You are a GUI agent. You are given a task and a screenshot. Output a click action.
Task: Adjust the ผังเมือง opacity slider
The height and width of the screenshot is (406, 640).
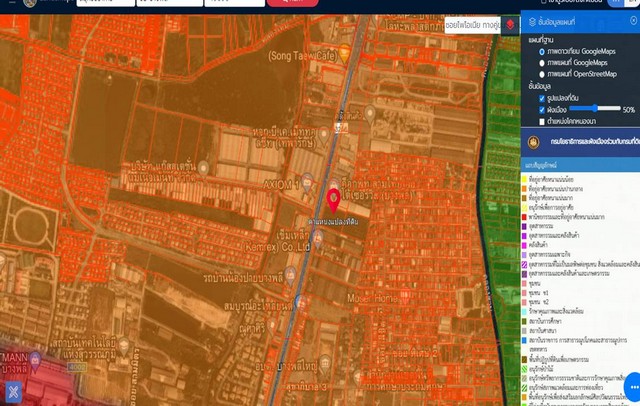point(595,108)
